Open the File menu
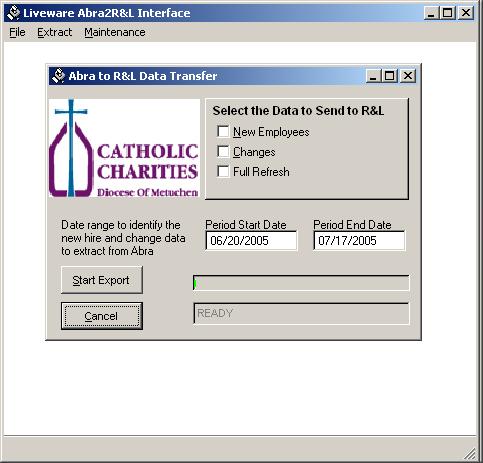The height and width of the screenshot is (463, 483). point(17,32)
